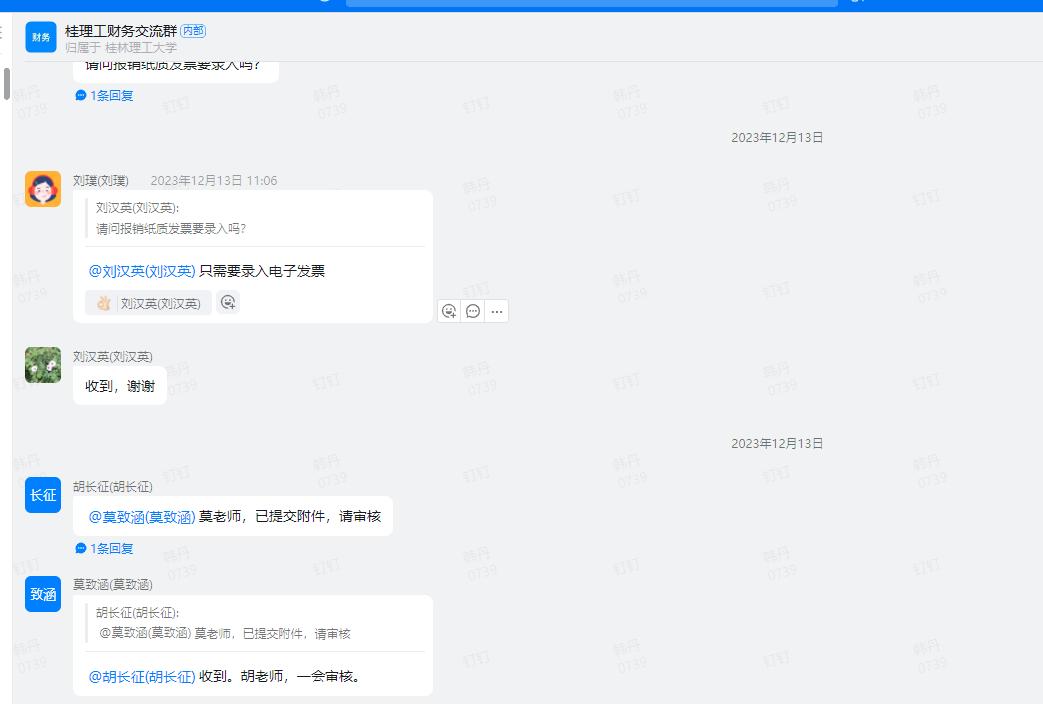Image resolution: width=1043 pixels, height=704 pixels.
Task: Click the left vertical scrollbar handle
Action: click(x=7, y=84)
